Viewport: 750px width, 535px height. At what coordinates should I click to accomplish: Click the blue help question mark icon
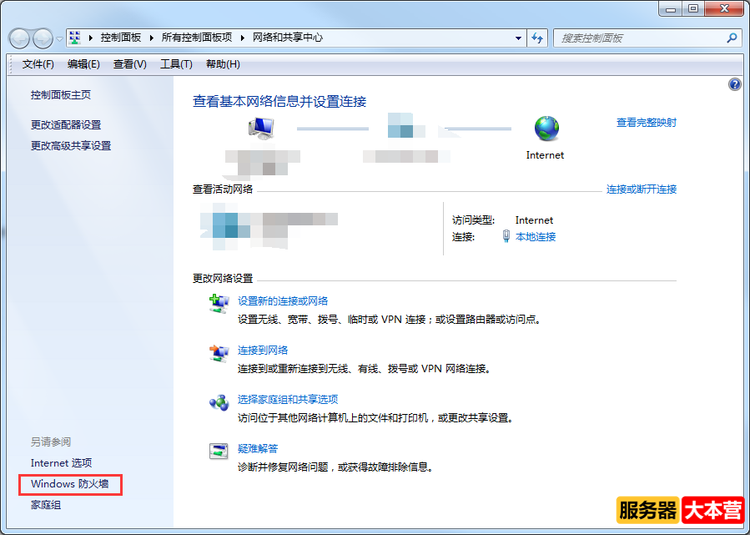pos(734,85)
